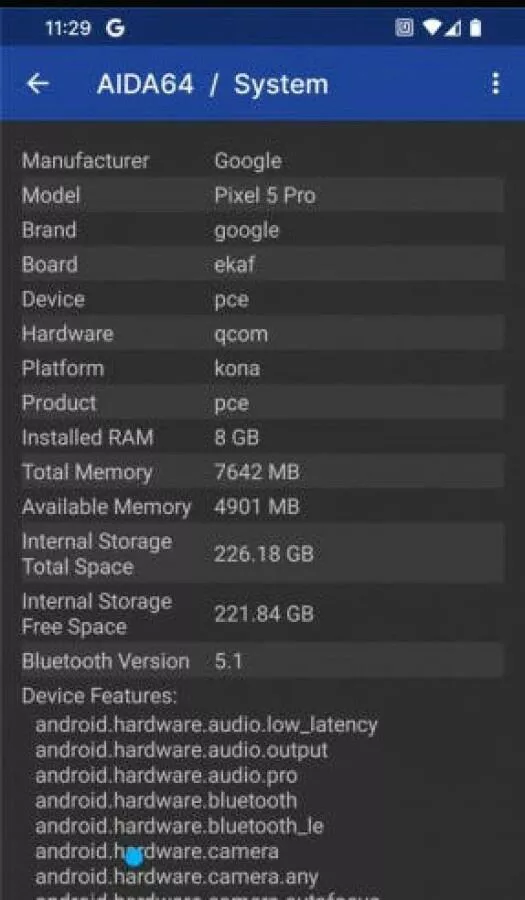Select the AIDA64 / System title

tap(212, 84)
